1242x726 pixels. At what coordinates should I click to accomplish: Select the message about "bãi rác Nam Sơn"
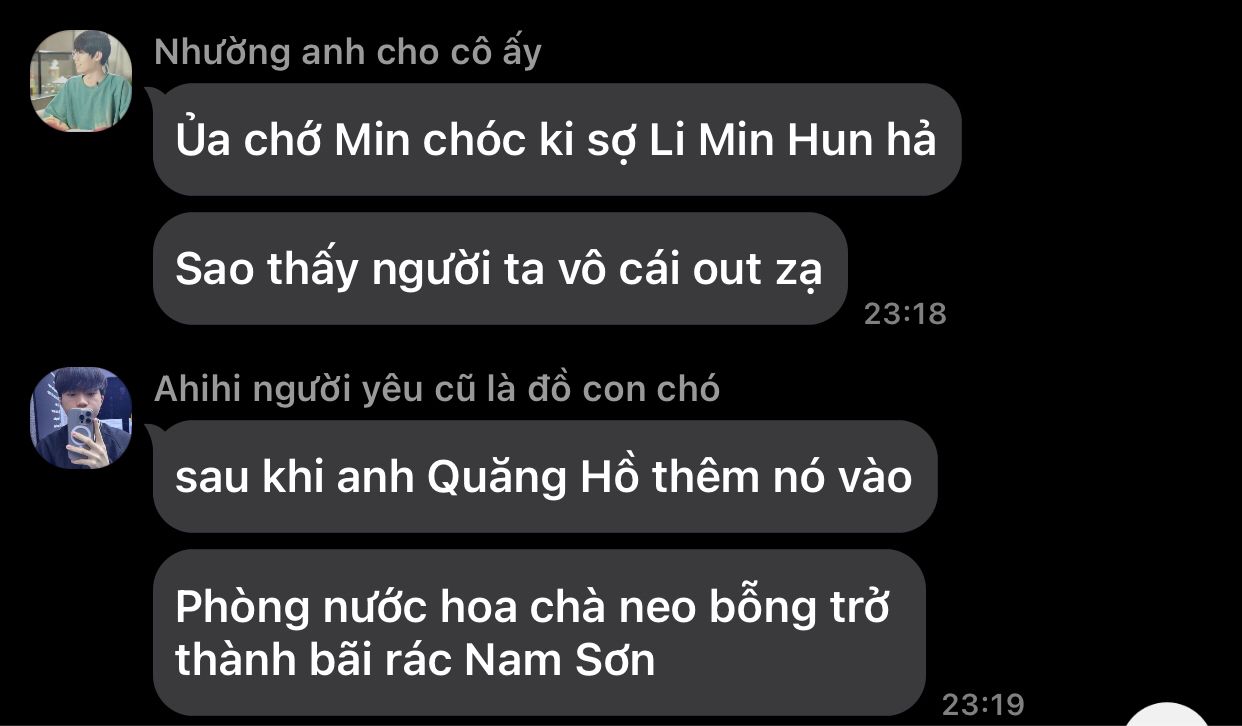[539, 632]
